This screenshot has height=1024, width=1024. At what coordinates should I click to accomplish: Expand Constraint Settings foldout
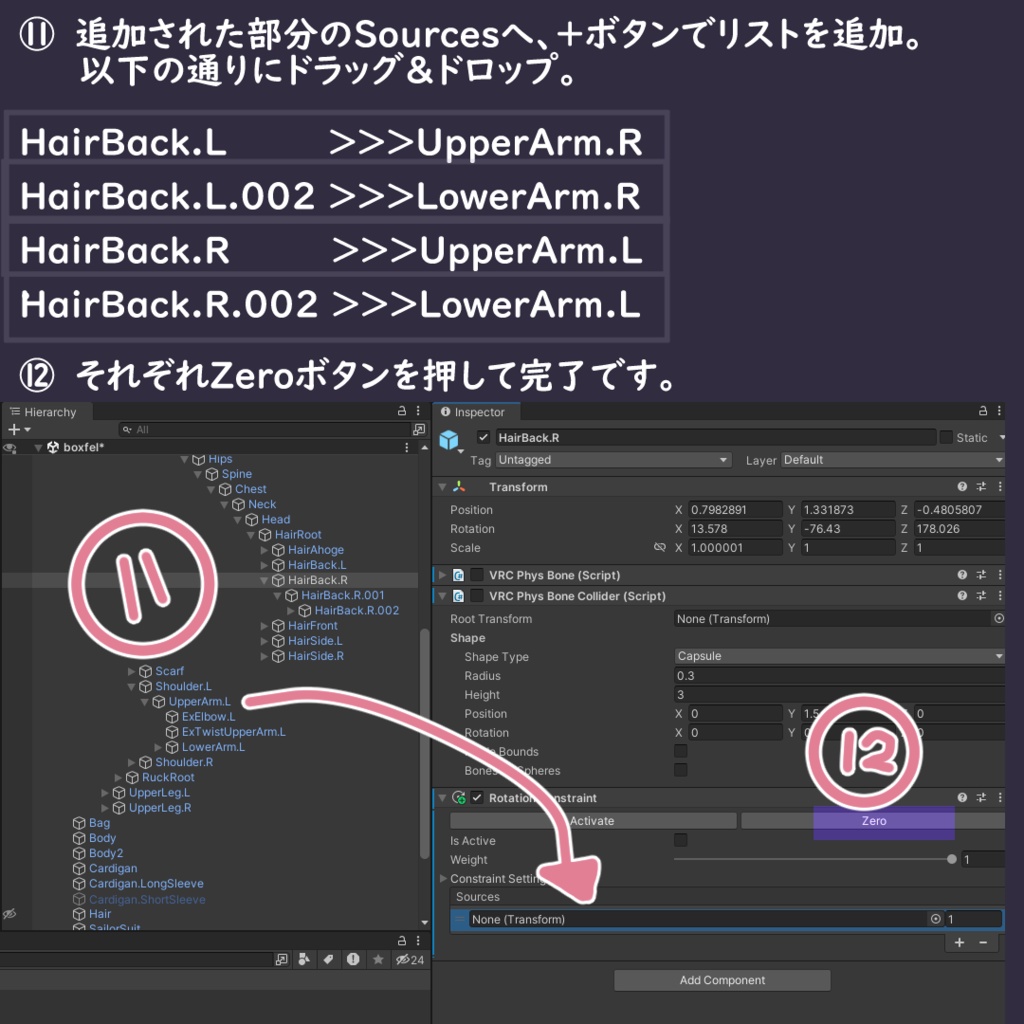click(443, 878)
